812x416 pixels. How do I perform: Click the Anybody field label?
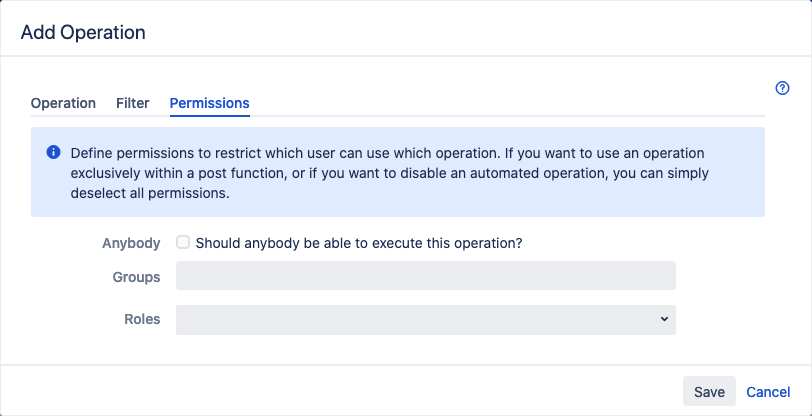point(131,243)
